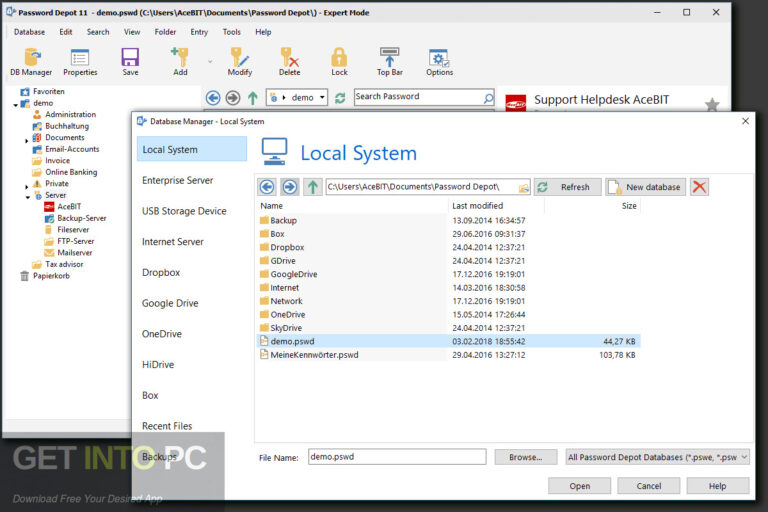Viewport: 768px width, 512px height.
Task: Open Options toolbar icon
Action: coord(439,62)
